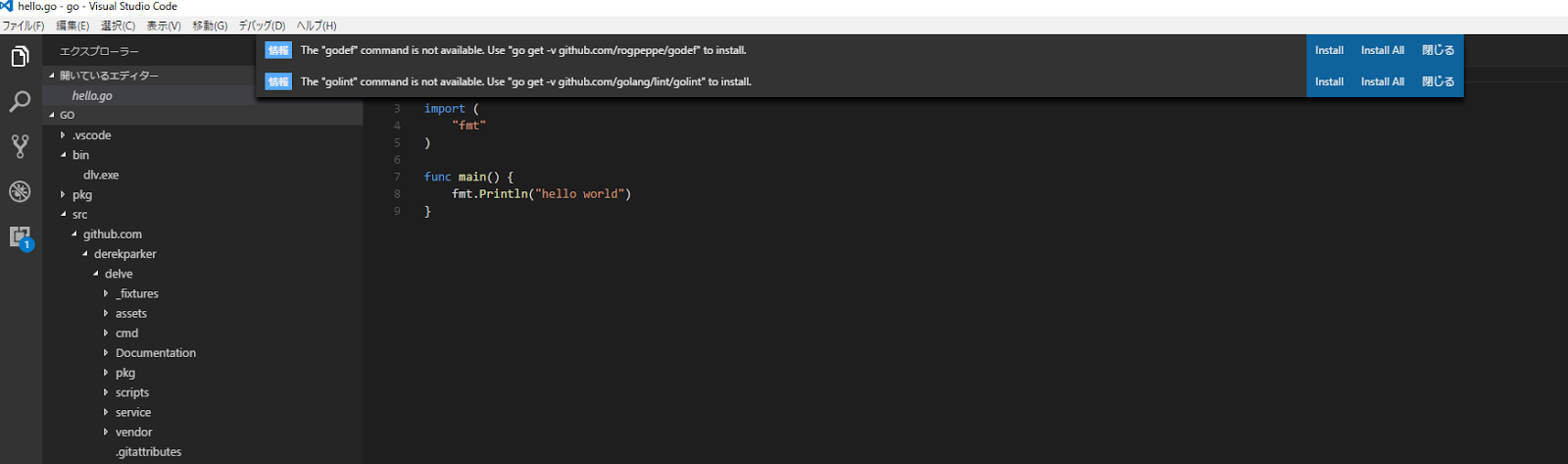Image resolution: width=1568 pixels, height=464 pixels.
Task: Click Install All for the golint notification
Action: tap(1382, 81)
